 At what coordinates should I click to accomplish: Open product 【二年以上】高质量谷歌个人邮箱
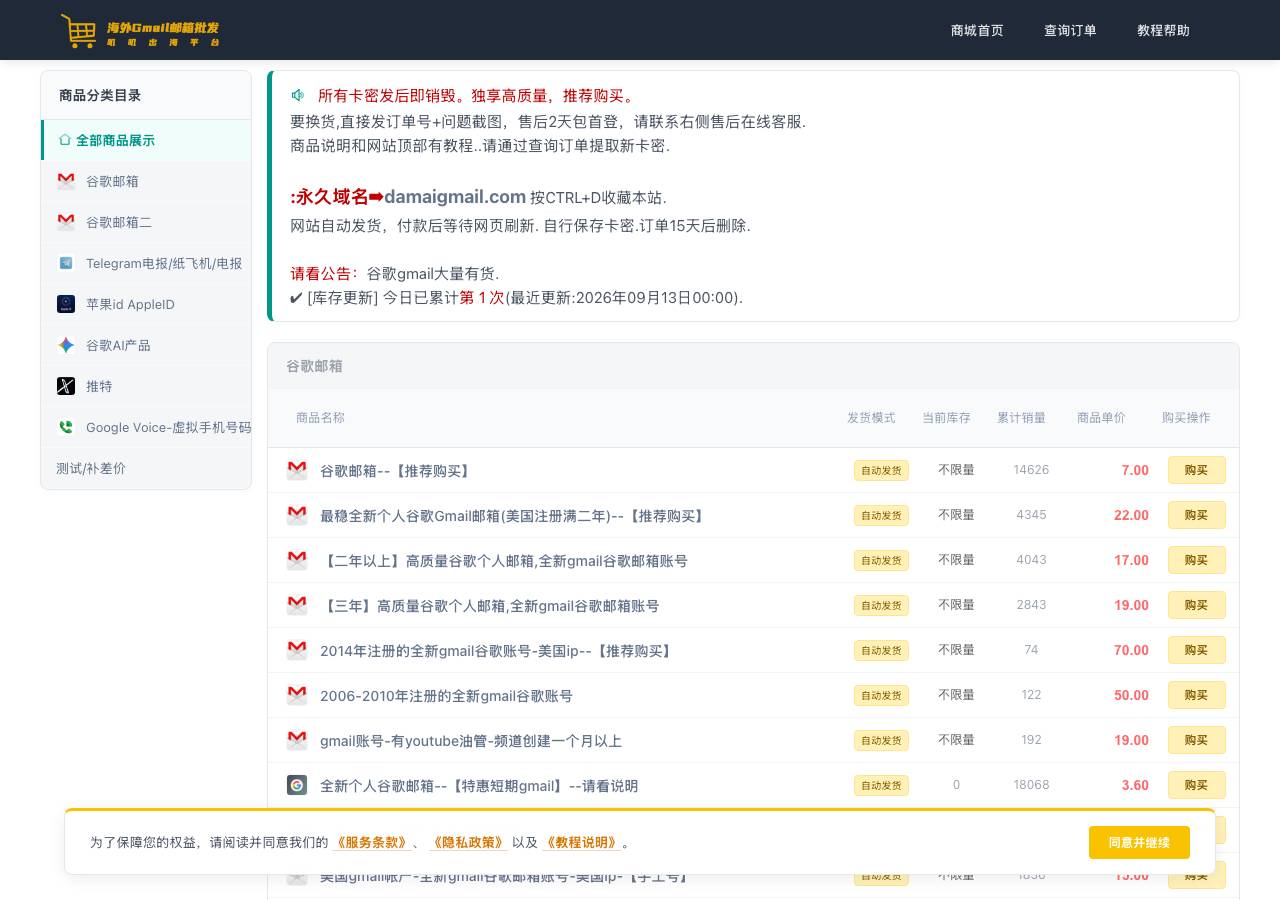504,561
